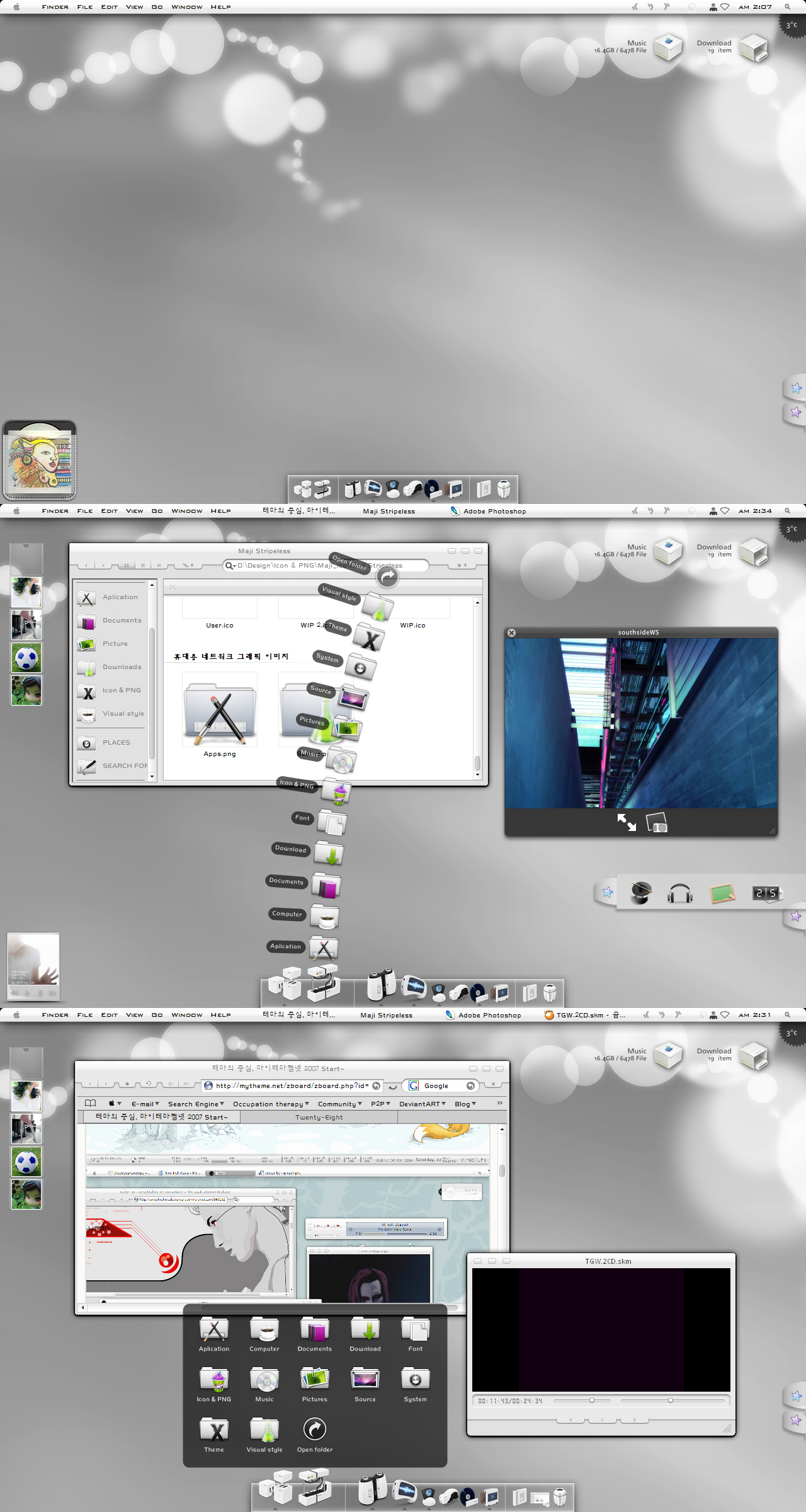
Task: Reload the page in the browser
Action: [149, 1084]
